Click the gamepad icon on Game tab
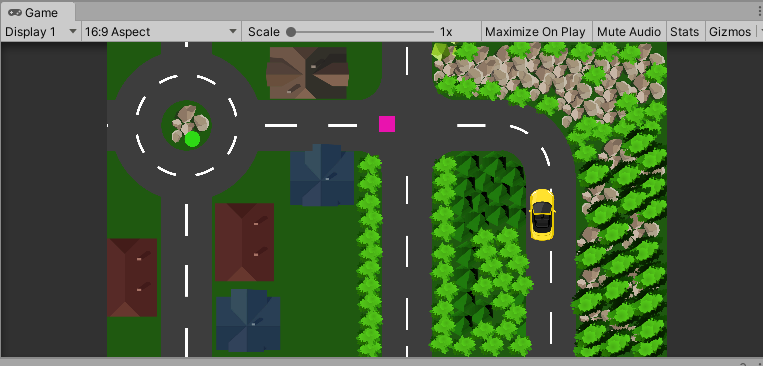The width and height of the screenshot is (763, 366). click(15, 12)
